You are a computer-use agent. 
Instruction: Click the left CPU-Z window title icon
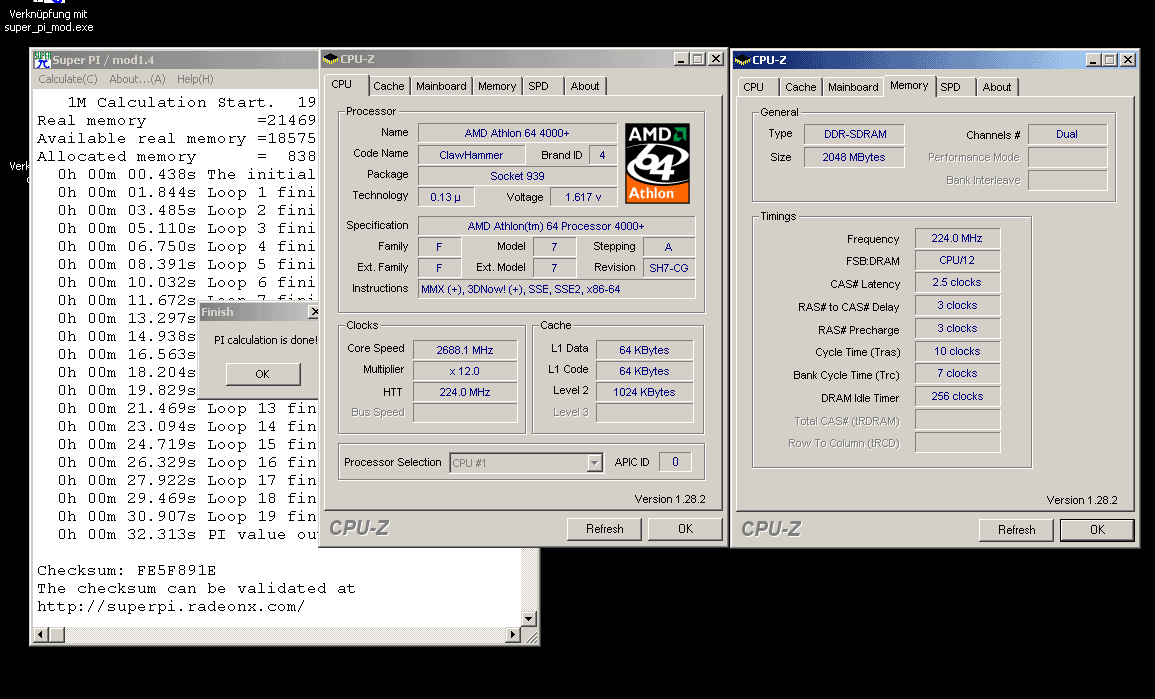coord(331,59)
